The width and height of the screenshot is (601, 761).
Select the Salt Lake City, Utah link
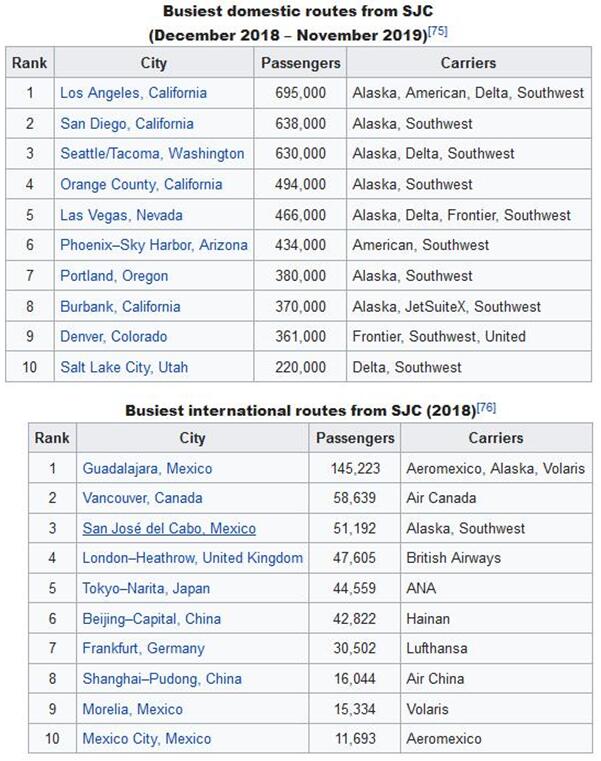tap(123, 368)
